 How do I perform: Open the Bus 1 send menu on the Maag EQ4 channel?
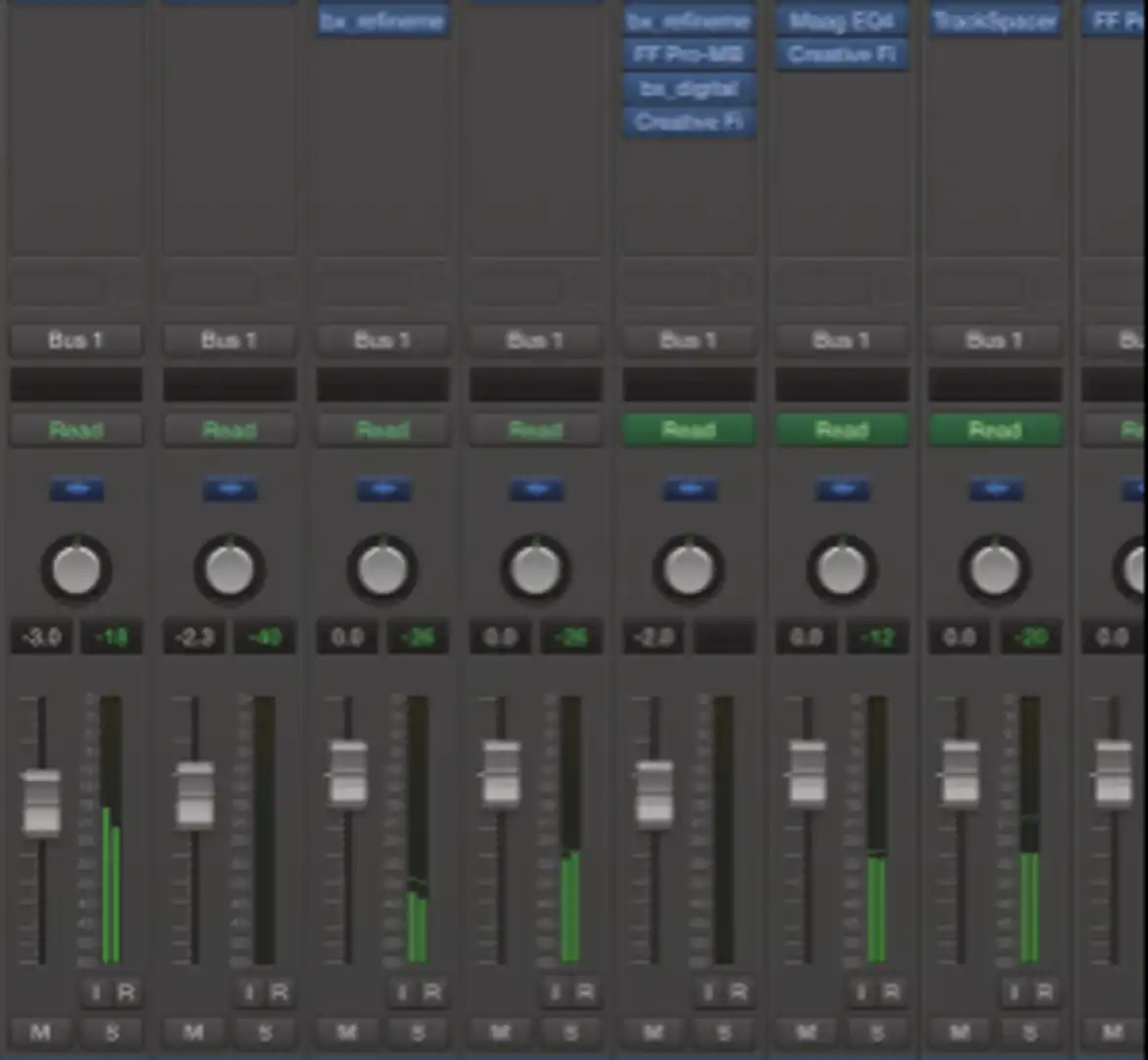(841, 340)
